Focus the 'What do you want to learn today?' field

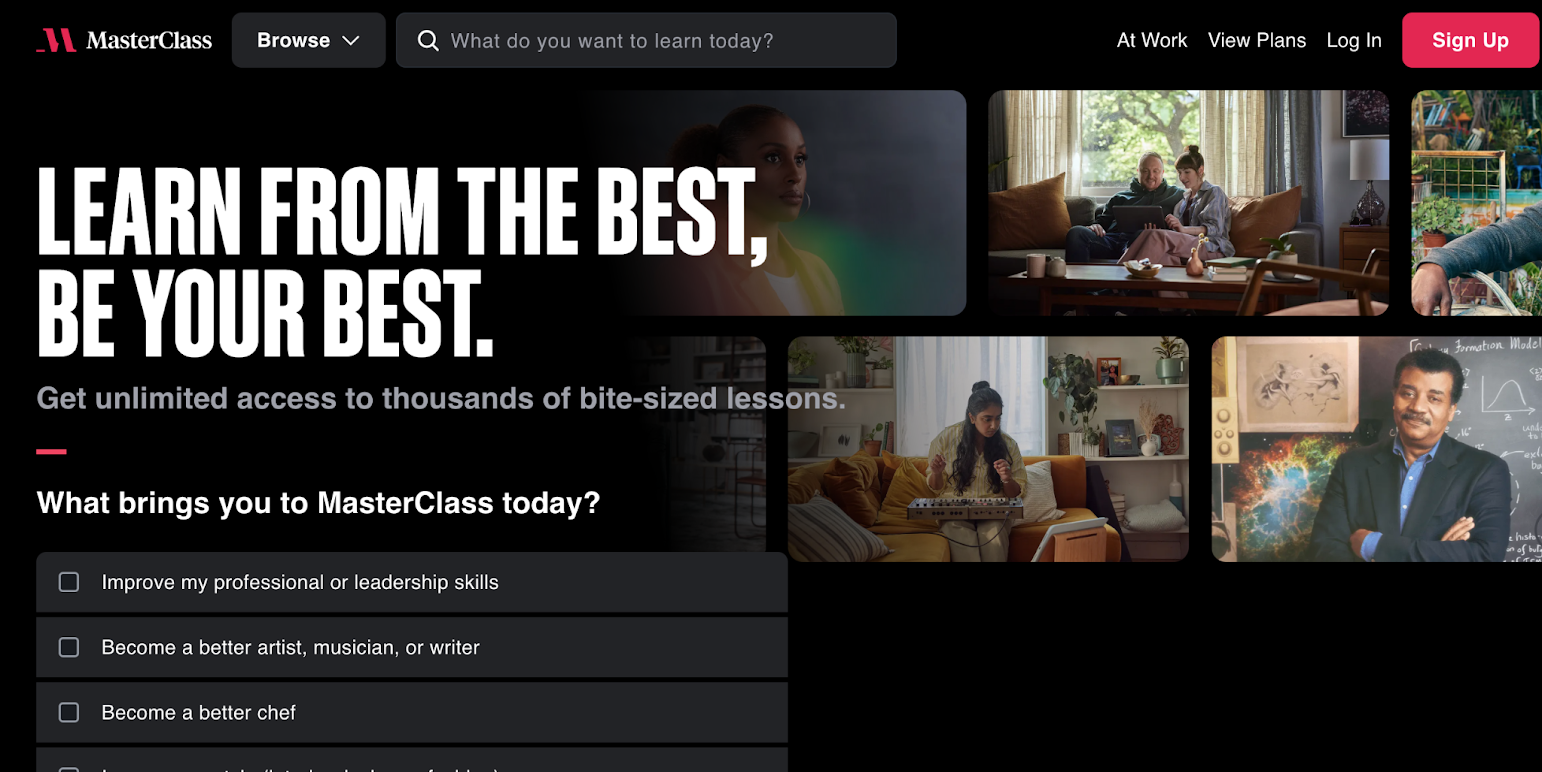click(x=646, y=40)
